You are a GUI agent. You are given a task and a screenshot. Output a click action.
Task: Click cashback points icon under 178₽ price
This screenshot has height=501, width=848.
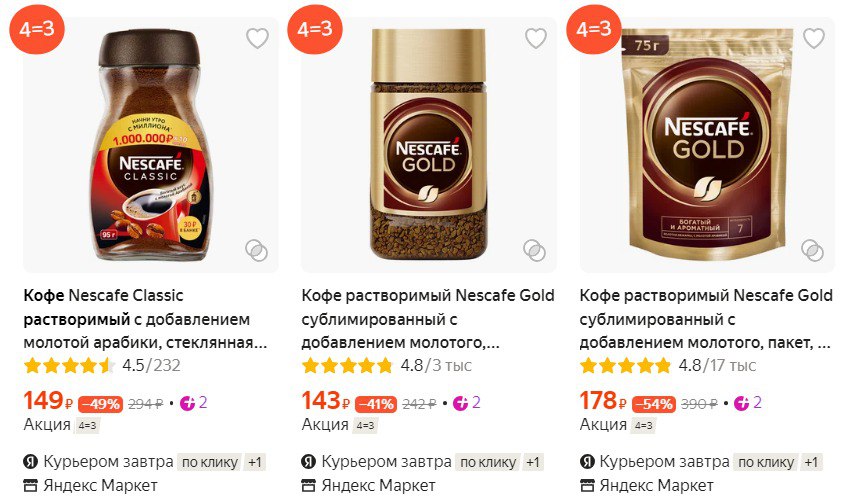(x=741, y=403)
